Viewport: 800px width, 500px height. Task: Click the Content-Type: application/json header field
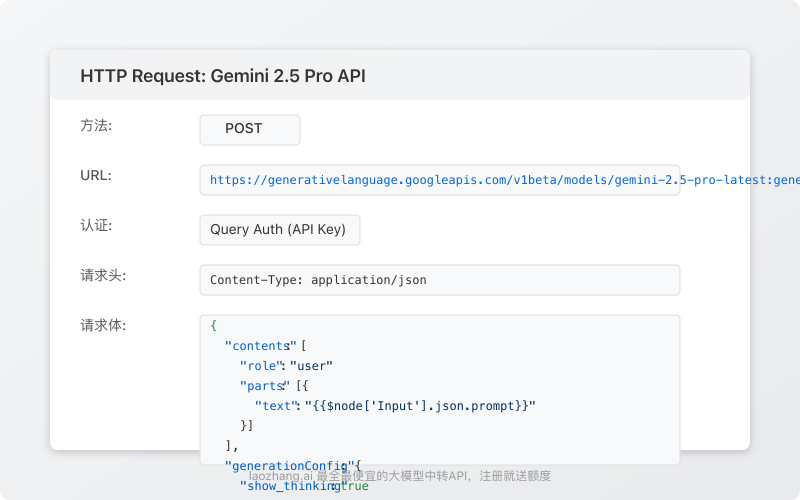tap(439, 280)
